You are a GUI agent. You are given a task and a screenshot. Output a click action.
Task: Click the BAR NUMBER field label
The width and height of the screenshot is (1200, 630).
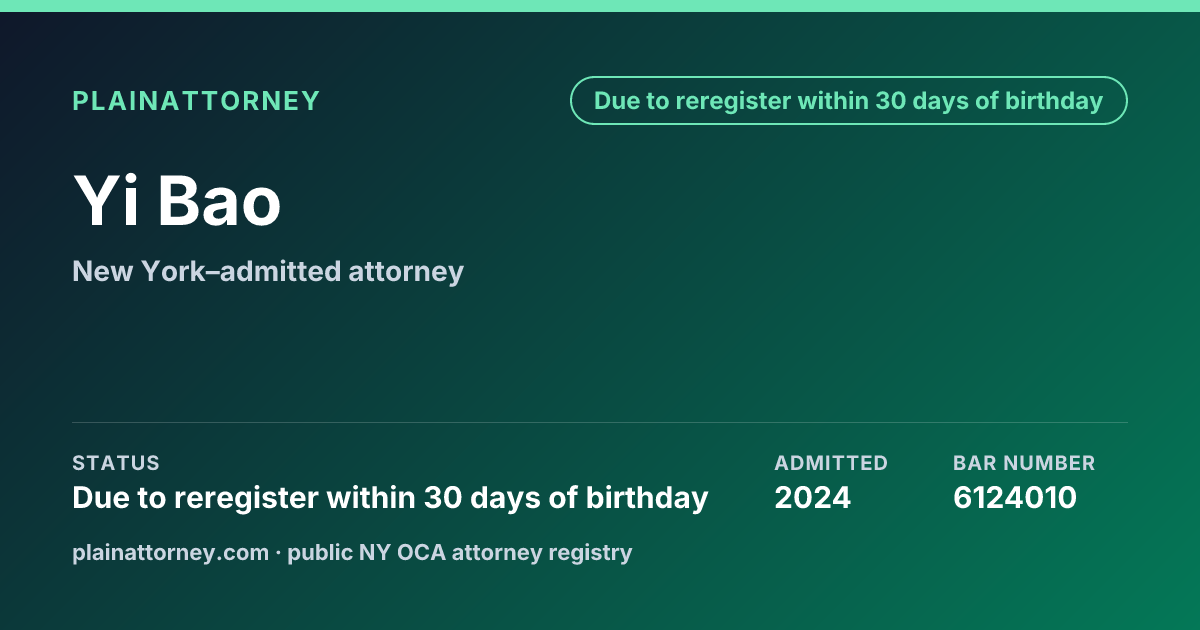pos(1024,463)
